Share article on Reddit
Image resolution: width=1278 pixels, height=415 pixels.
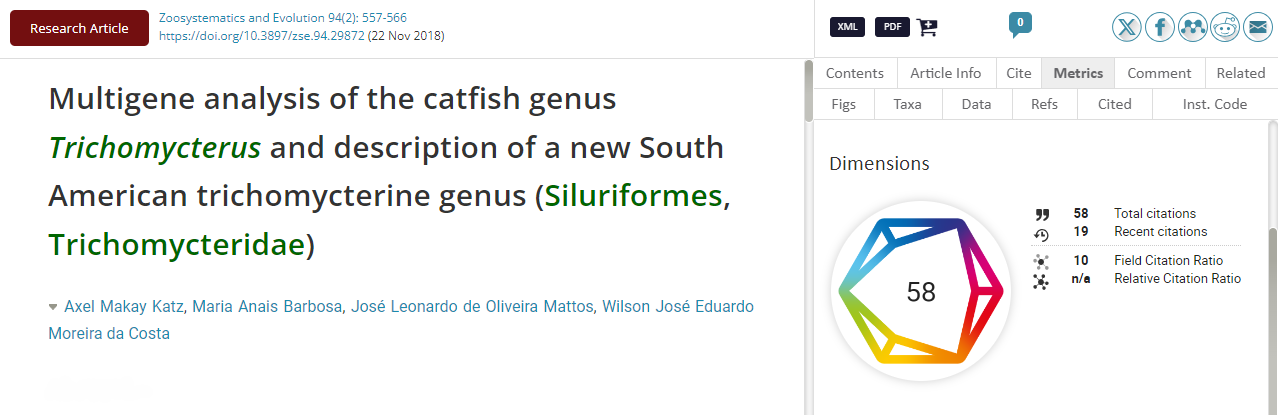(x=1224, y=28)
